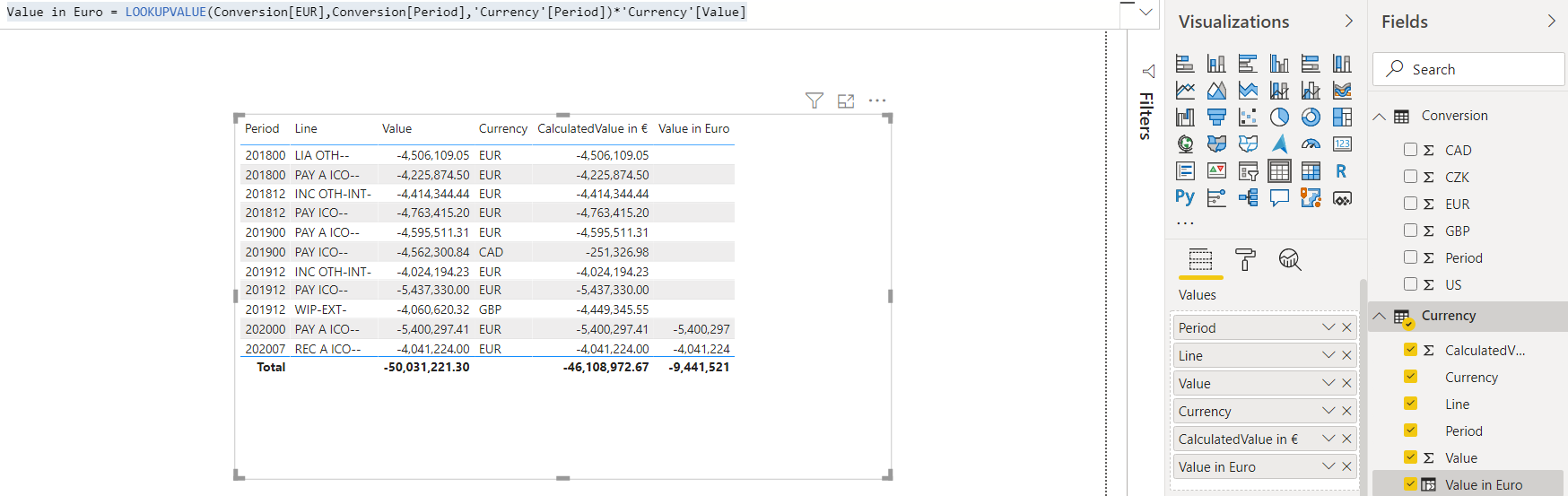Viewport: 1568px width, 496px height.
Task: Click inside the DAX formula bar
Action: (561, 13)
